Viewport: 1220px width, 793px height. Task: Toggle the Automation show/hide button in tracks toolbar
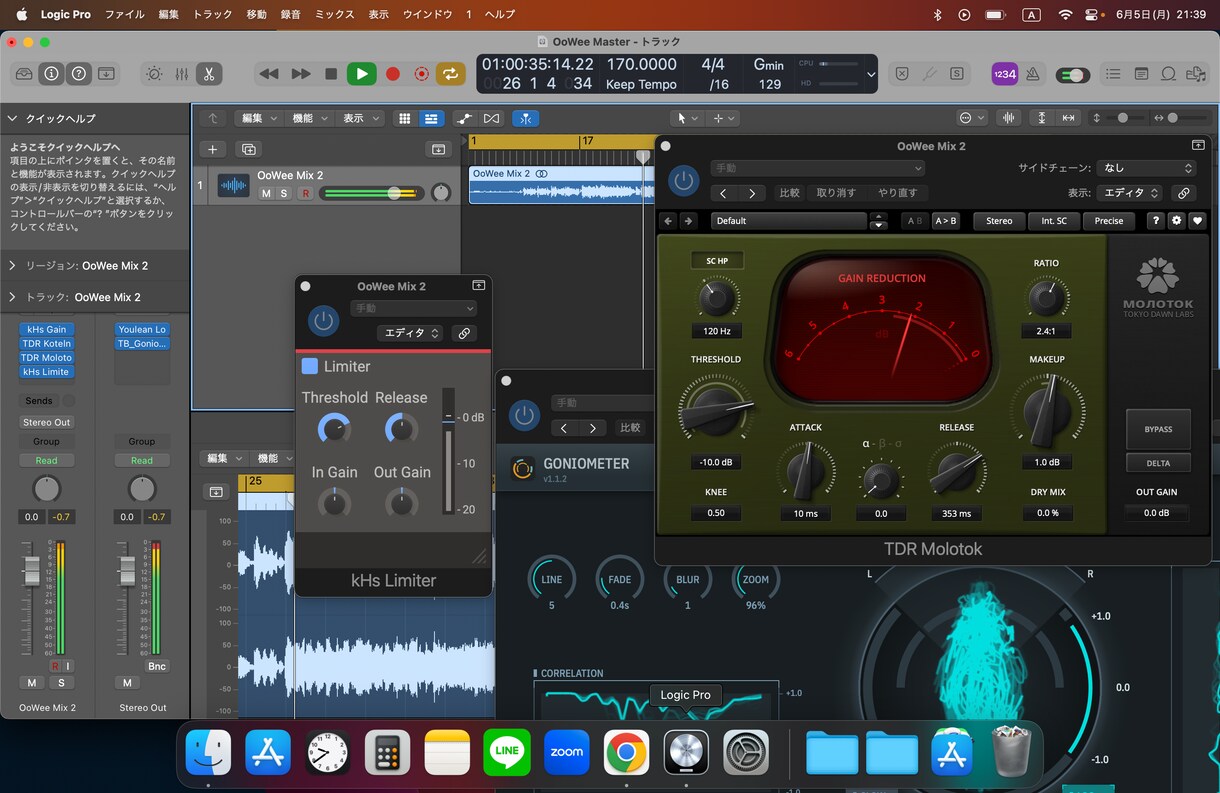click(464, 118)
